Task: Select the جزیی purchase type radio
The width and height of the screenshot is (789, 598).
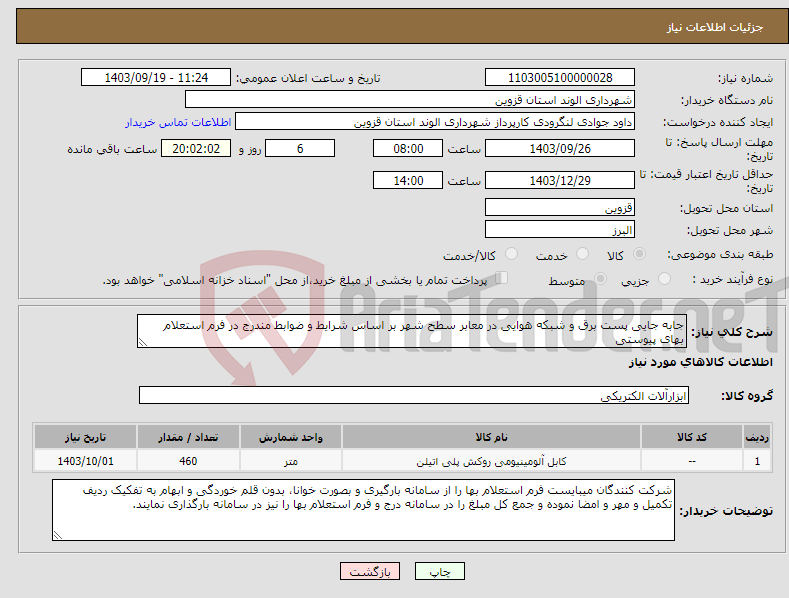Action: (x=664, y=278)
